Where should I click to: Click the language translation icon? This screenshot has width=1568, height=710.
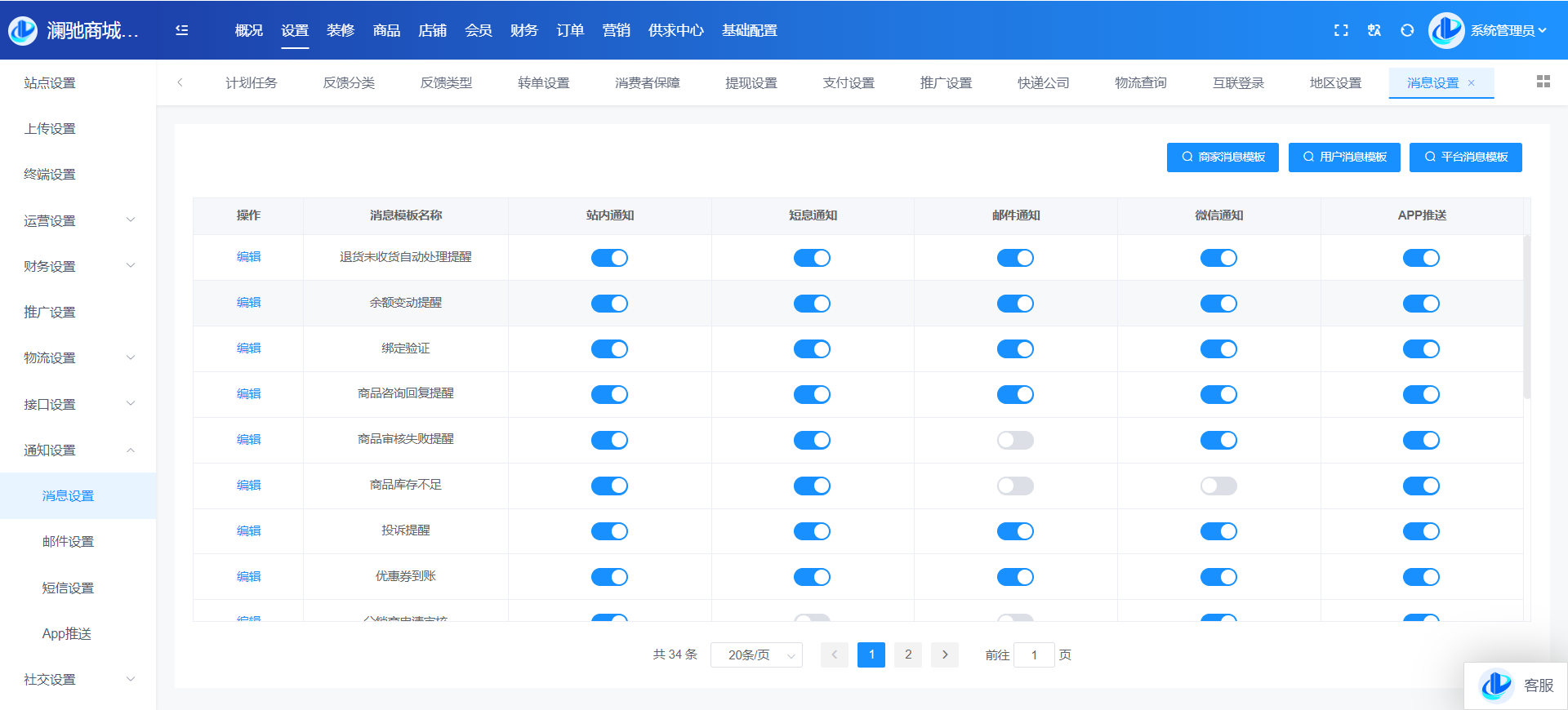click(1374, 30)
